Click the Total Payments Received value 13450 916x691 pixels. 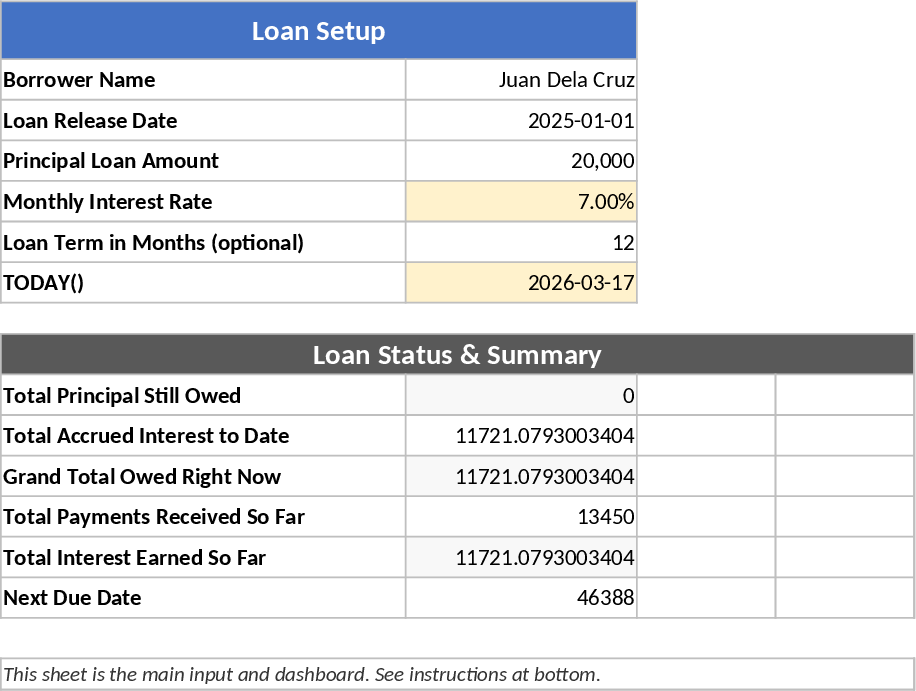click(x=521, y=517)
